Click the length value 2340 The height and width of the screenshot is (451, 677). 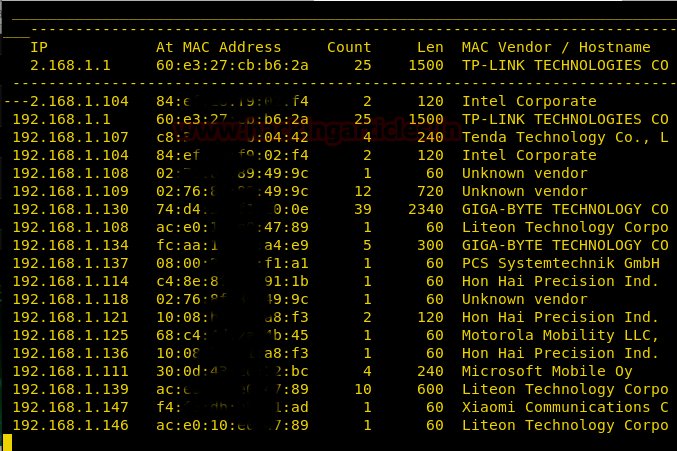pyautogui.click(x=426, y=209)
